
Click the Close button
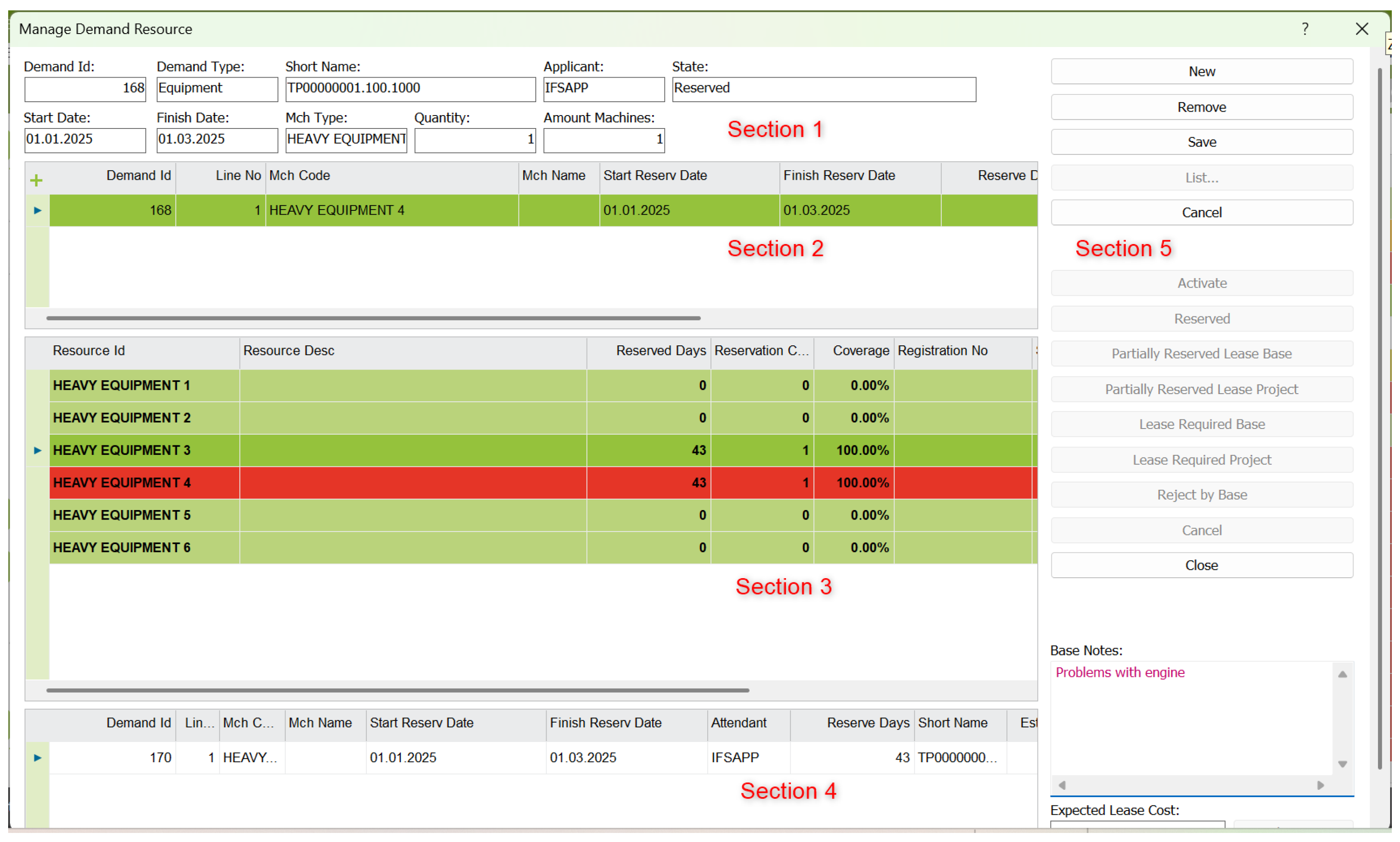[x=1201, y=566]
